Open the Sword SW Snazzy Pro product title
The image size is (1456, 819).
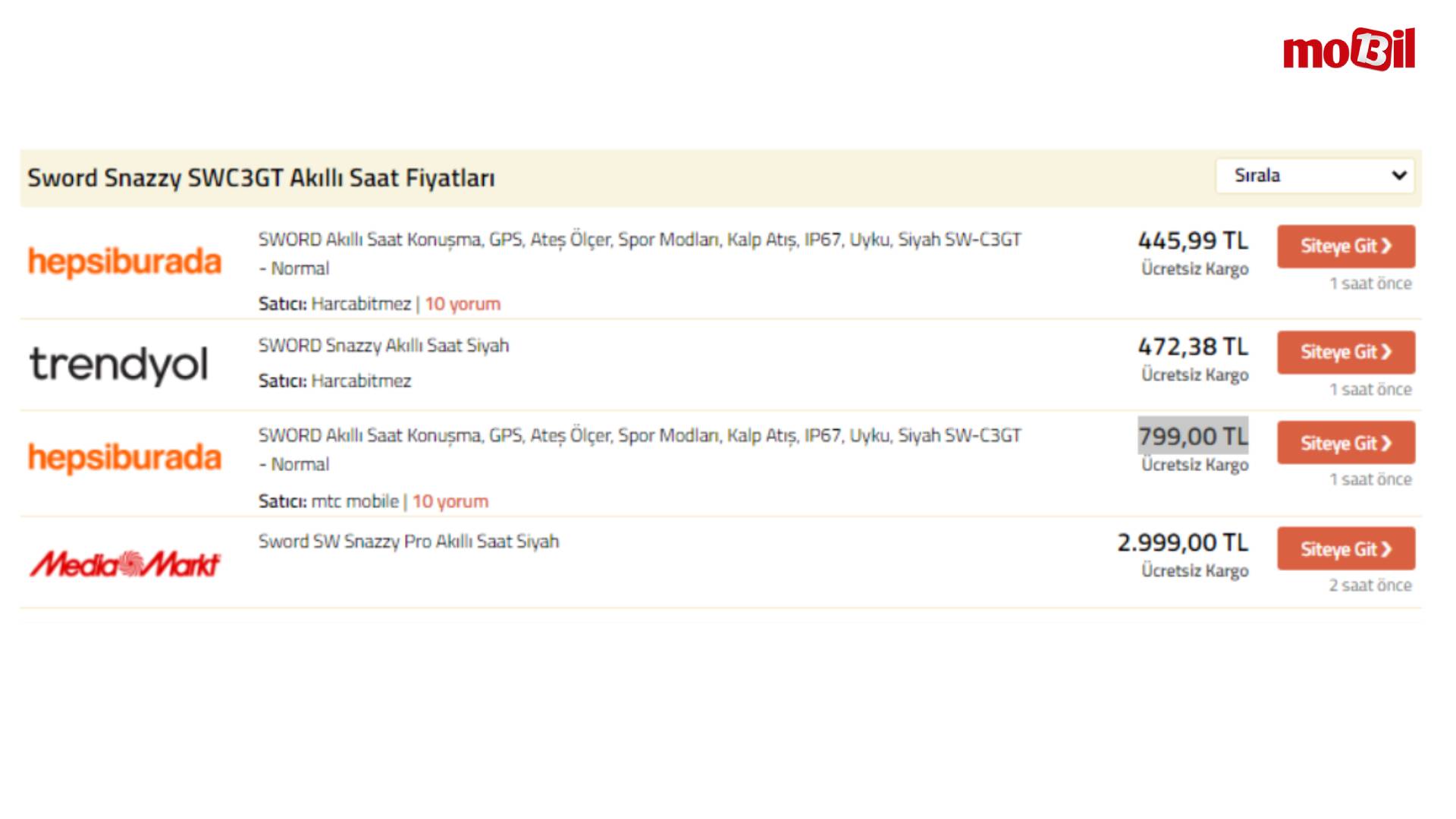pos(408,541)
